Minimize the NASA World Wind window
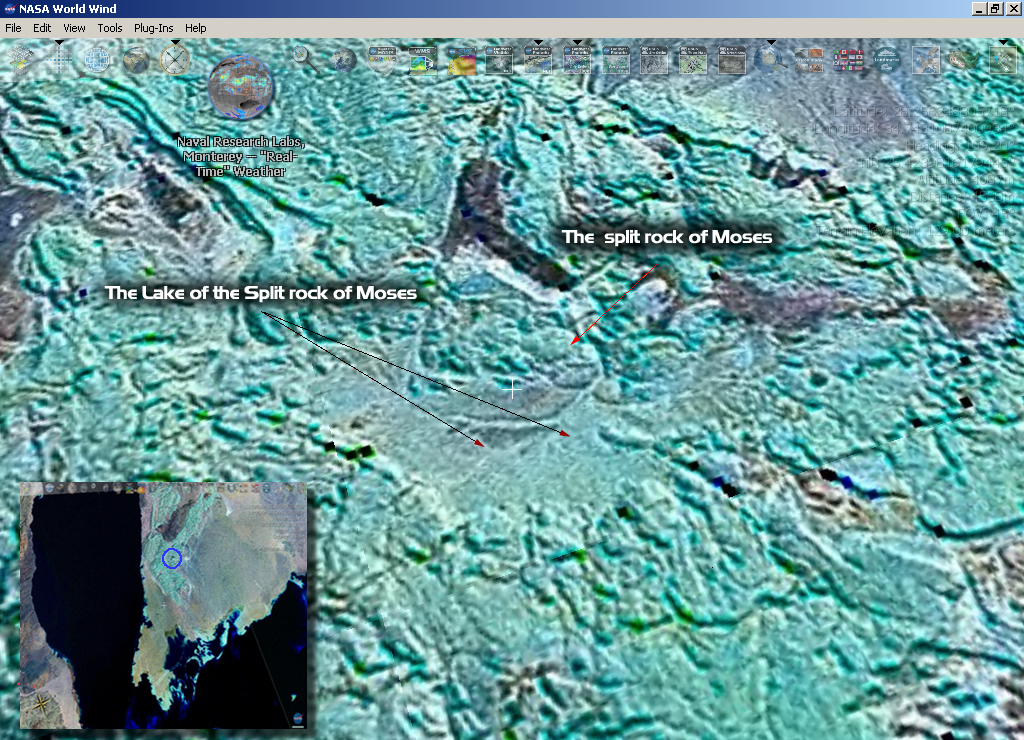The width and height of the screenshot is (1024, 740). pos(978,9)
